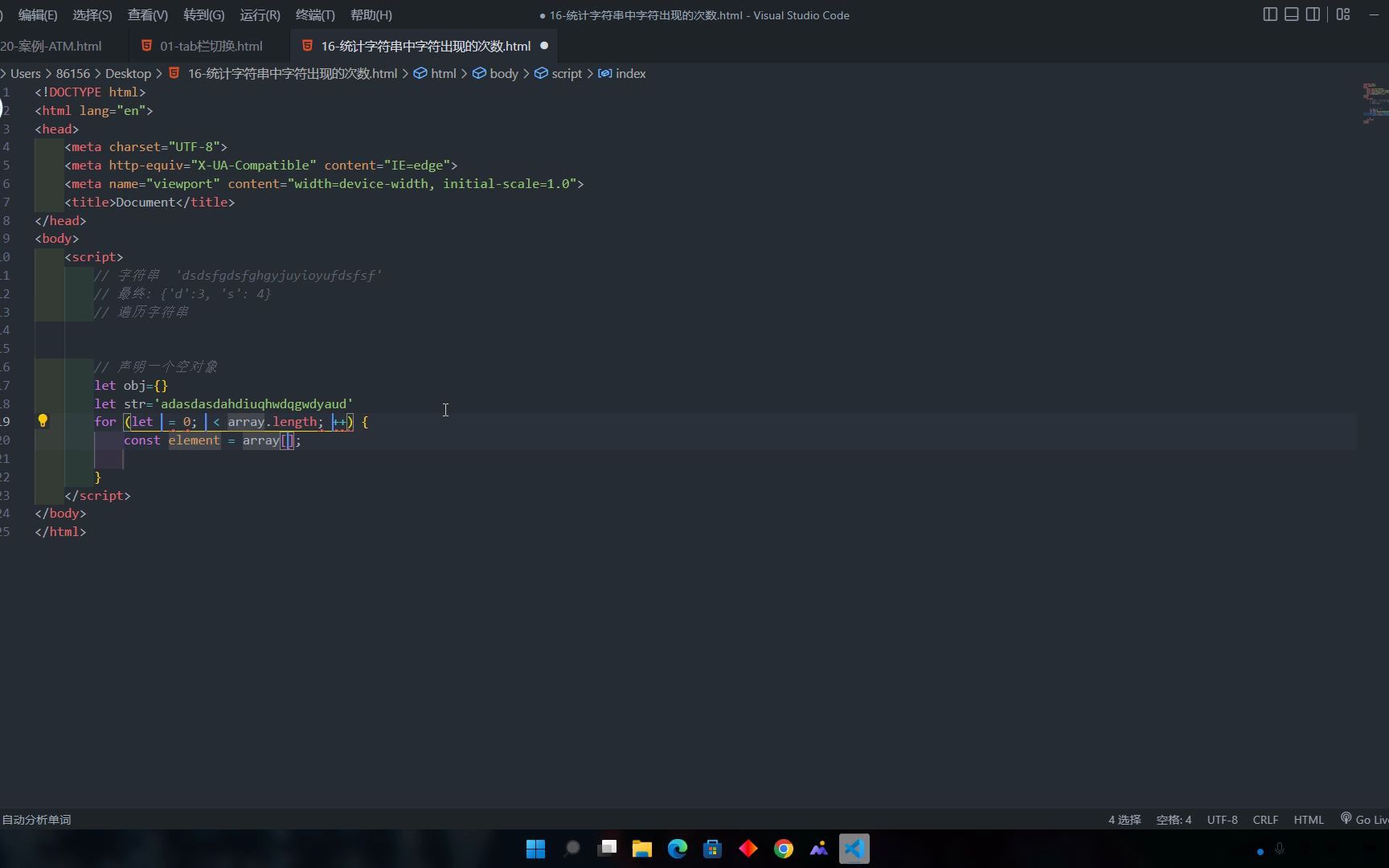Image resolution: width=1389 pixels, height=868 pixels.
Task: Open the html breadcrumb symbol list
Action: coord(443,73)
